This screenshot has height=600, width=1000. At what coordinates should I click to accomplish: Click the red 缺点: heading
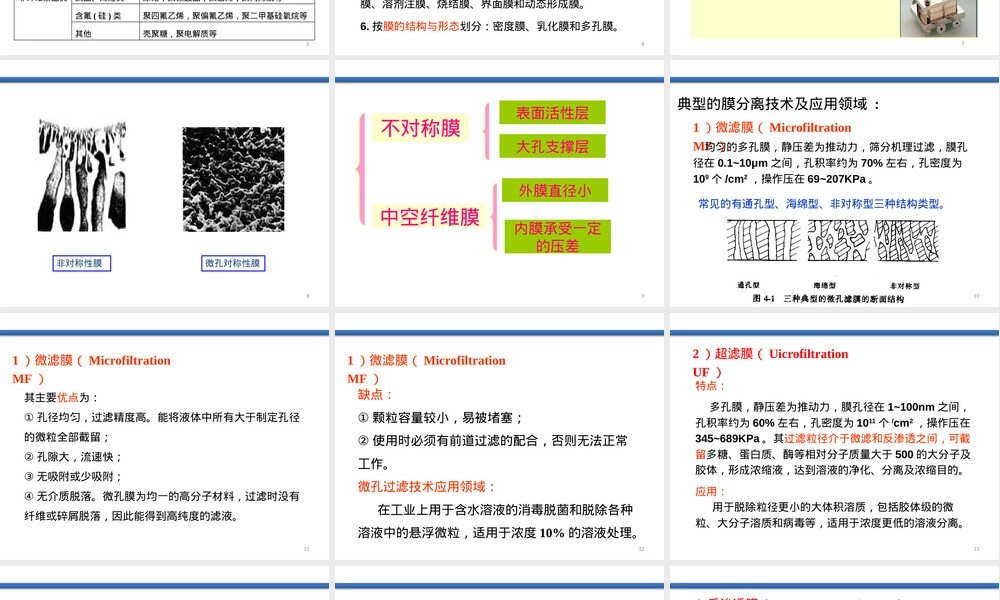tap(375, 395)
